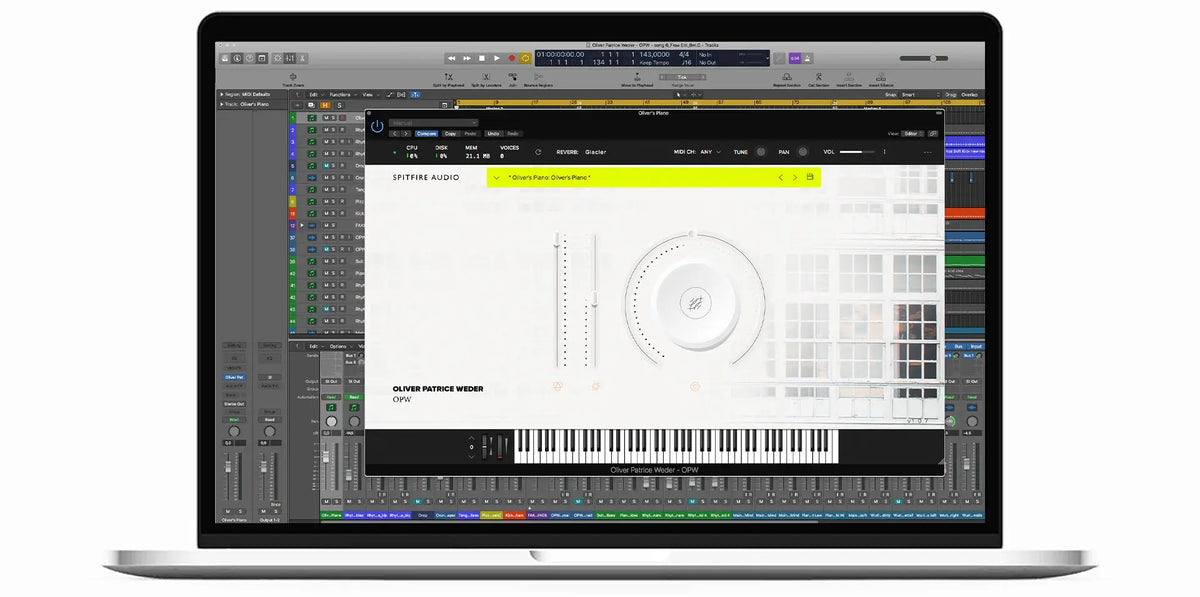The height and width of the screenshot is (597, 1200).
Task: Click the refresh icon beside VOICES
Action: click(538, 152)
